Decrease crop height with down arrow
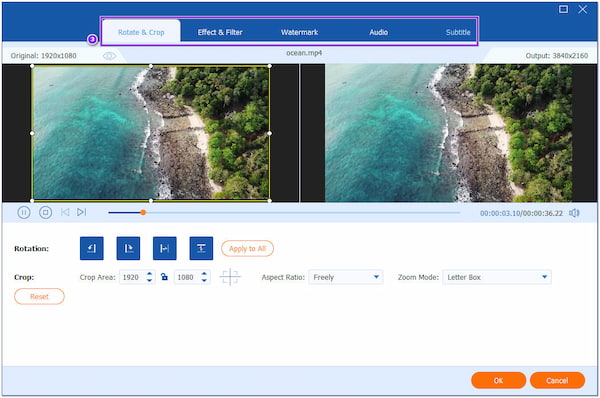The width and height of the screenshot is (600, 398). point(204,281)
